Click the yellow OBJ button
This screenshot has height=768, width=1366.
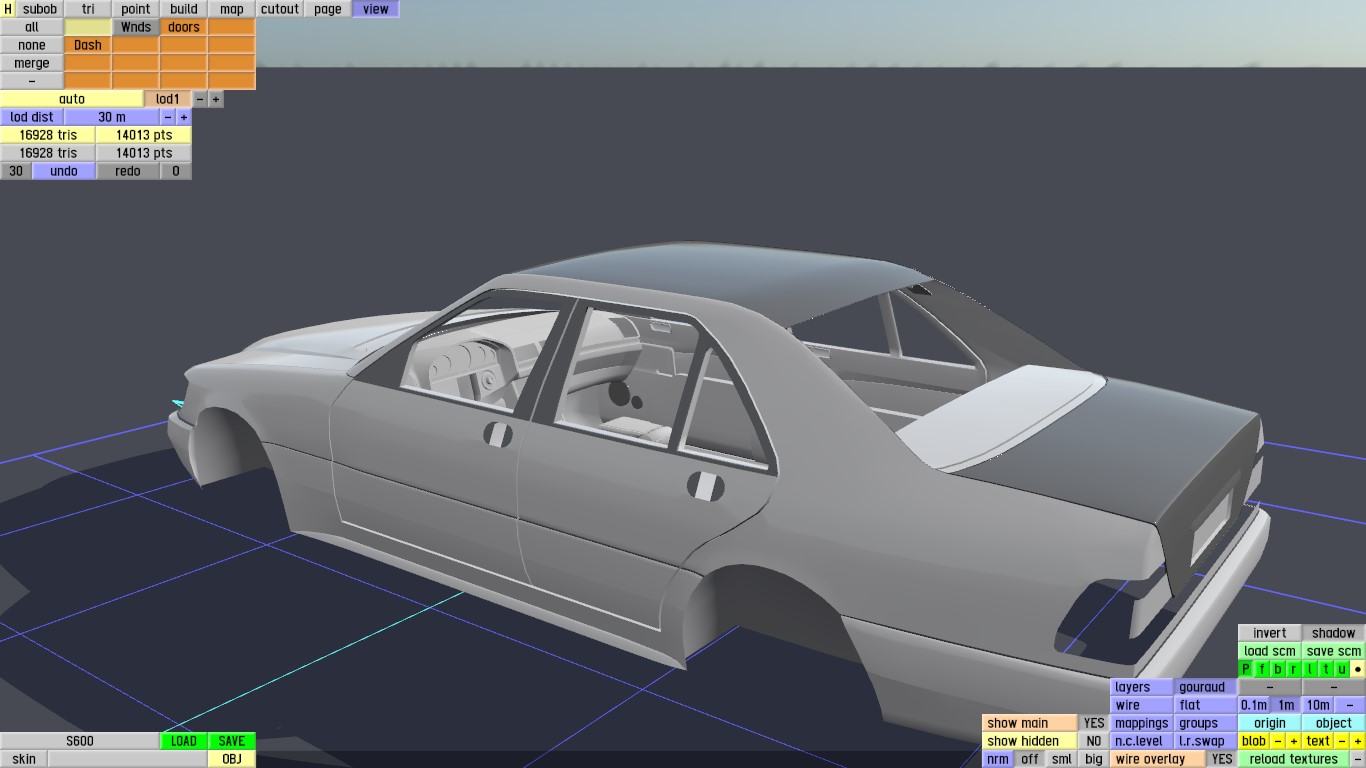point(232,759)
